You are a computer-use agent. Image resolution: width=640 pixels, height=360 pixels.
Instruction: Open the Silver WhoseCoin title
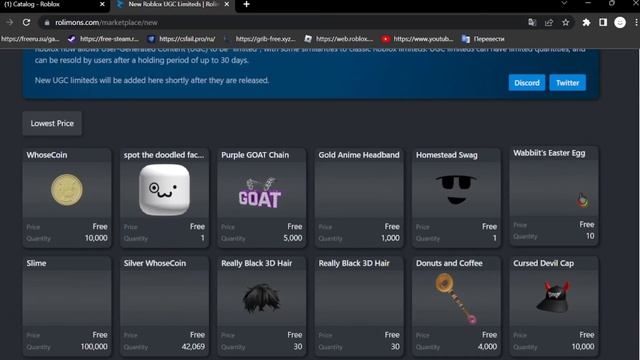[155, 263]
